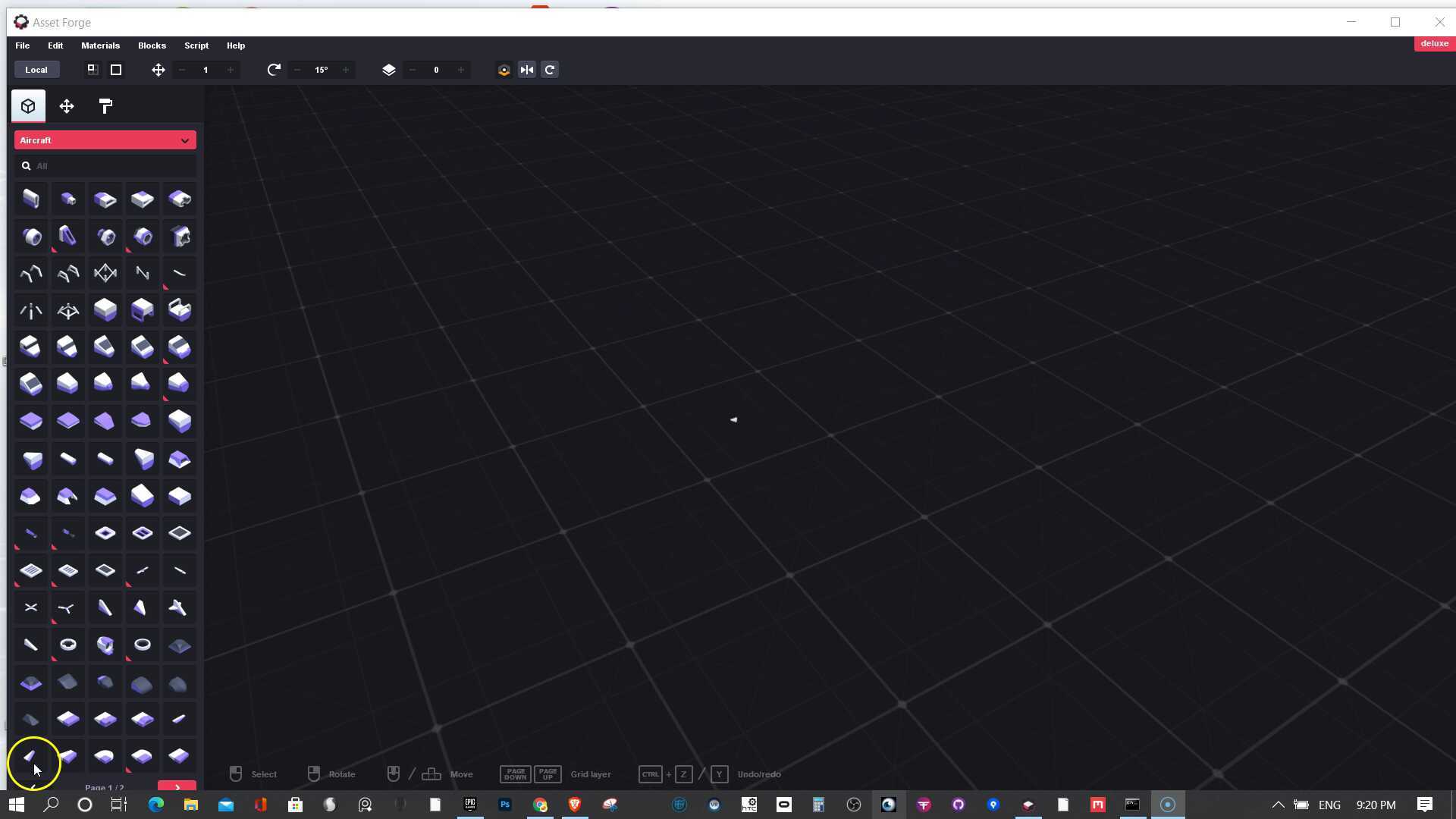Select the Move/transform tool in the left panel
1456x819 pixels.
pyautogui.click(x=67, y=106)
